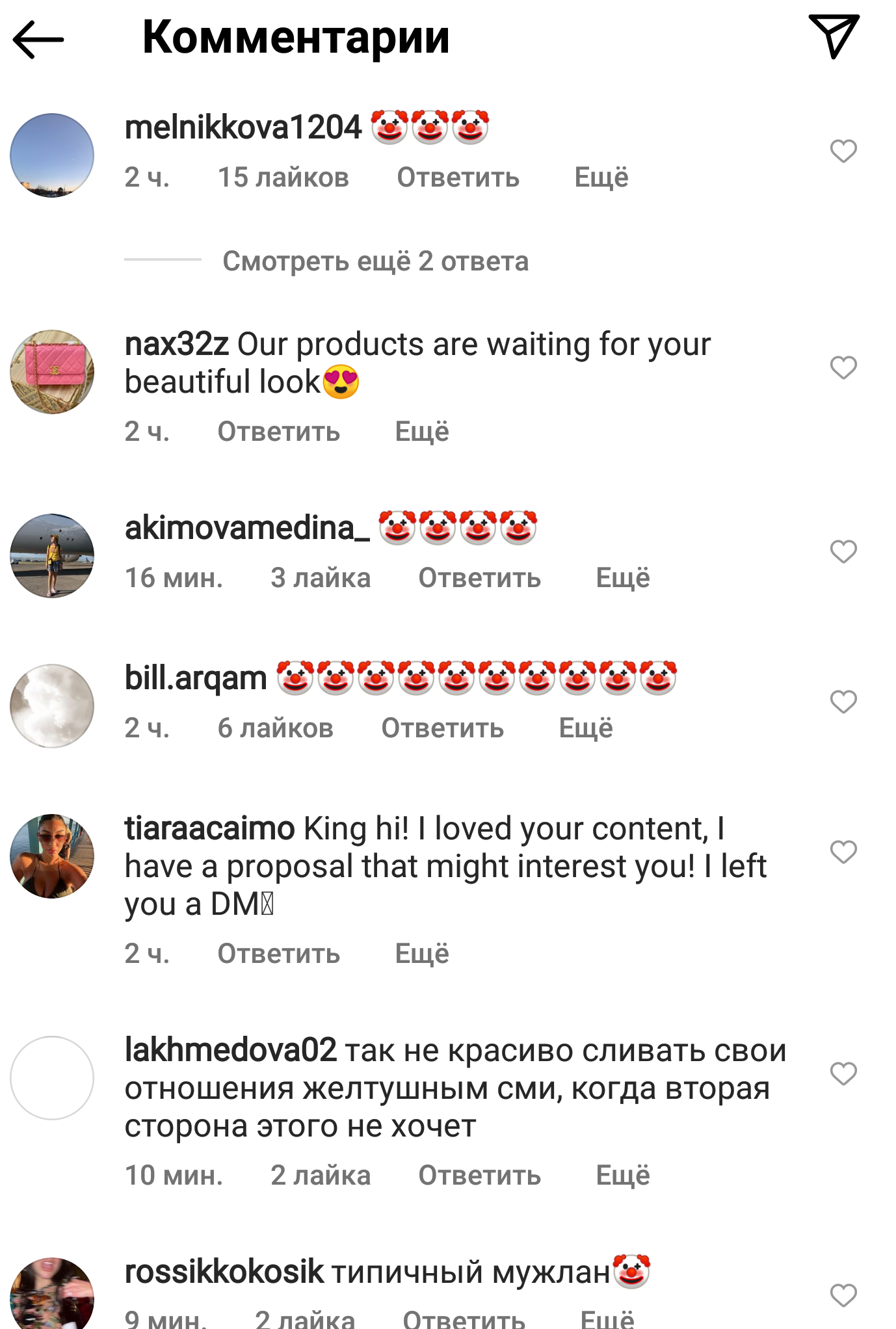
Task: Like bill.arqam's clown emoji comment
Action: point(843,702)
